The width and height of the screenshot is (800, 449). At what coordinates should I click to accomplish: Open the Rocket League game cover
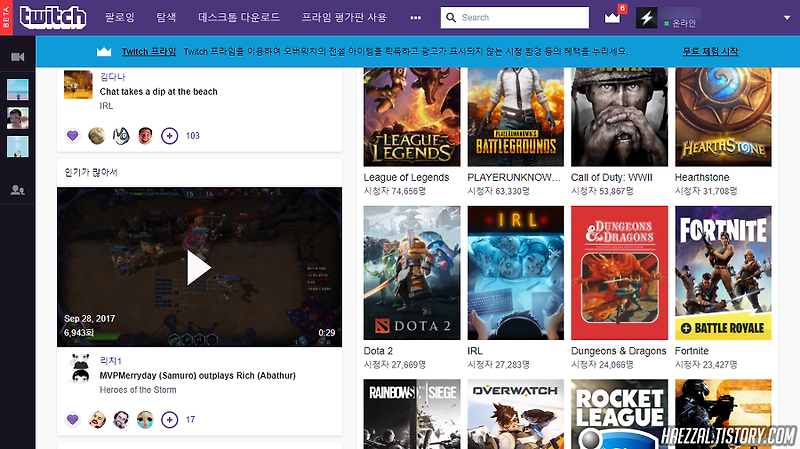pos(619,414)
